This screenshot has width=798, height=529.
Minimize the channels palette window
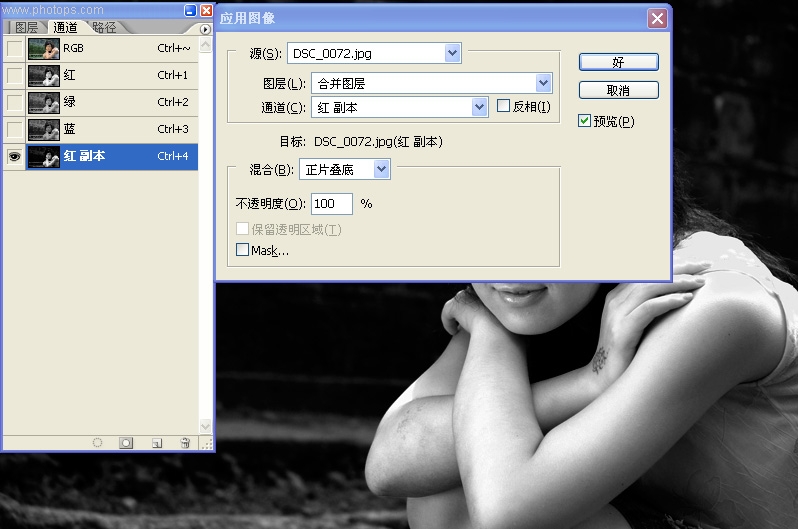coord(190,10)
